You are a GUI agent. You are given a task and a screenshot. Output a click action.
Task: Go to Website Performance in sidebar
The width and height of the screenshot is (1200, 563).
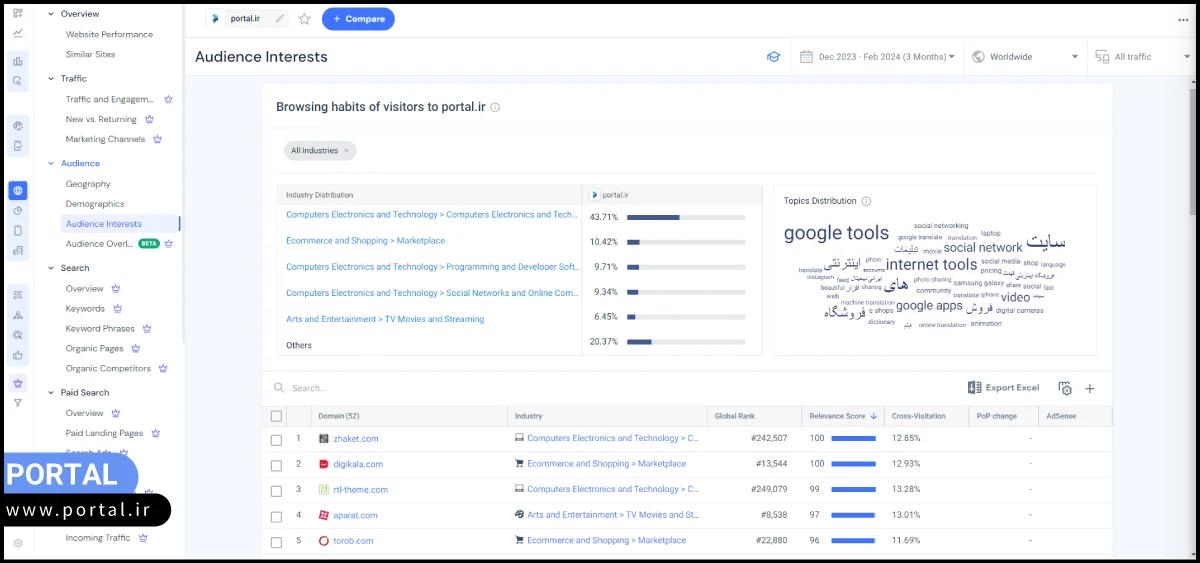[x=109, y=34]
